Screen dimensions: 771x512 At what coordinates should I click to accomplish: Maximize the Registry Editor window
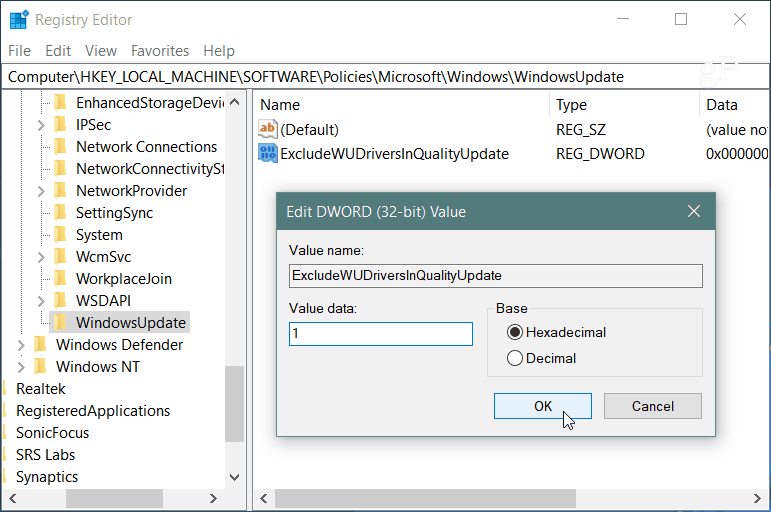pyautogui.click(x=681, y=19)
